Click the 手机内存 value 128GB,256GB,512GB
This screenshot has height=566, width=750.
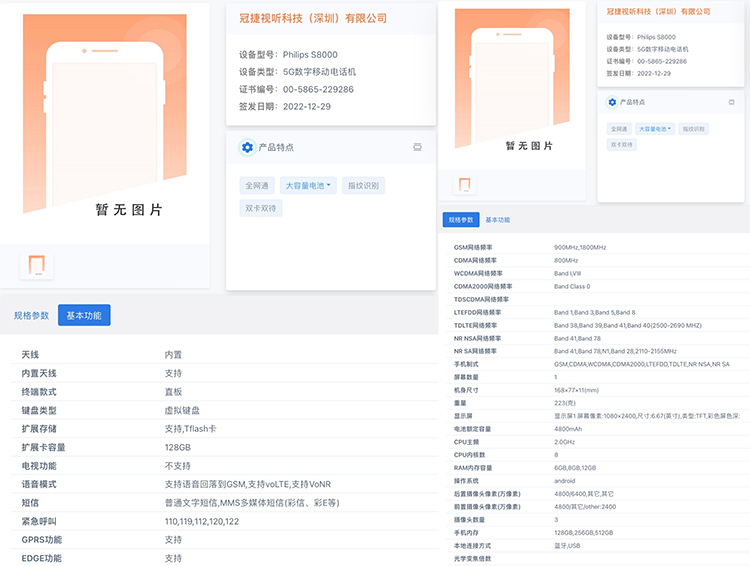tap(584, 533)
